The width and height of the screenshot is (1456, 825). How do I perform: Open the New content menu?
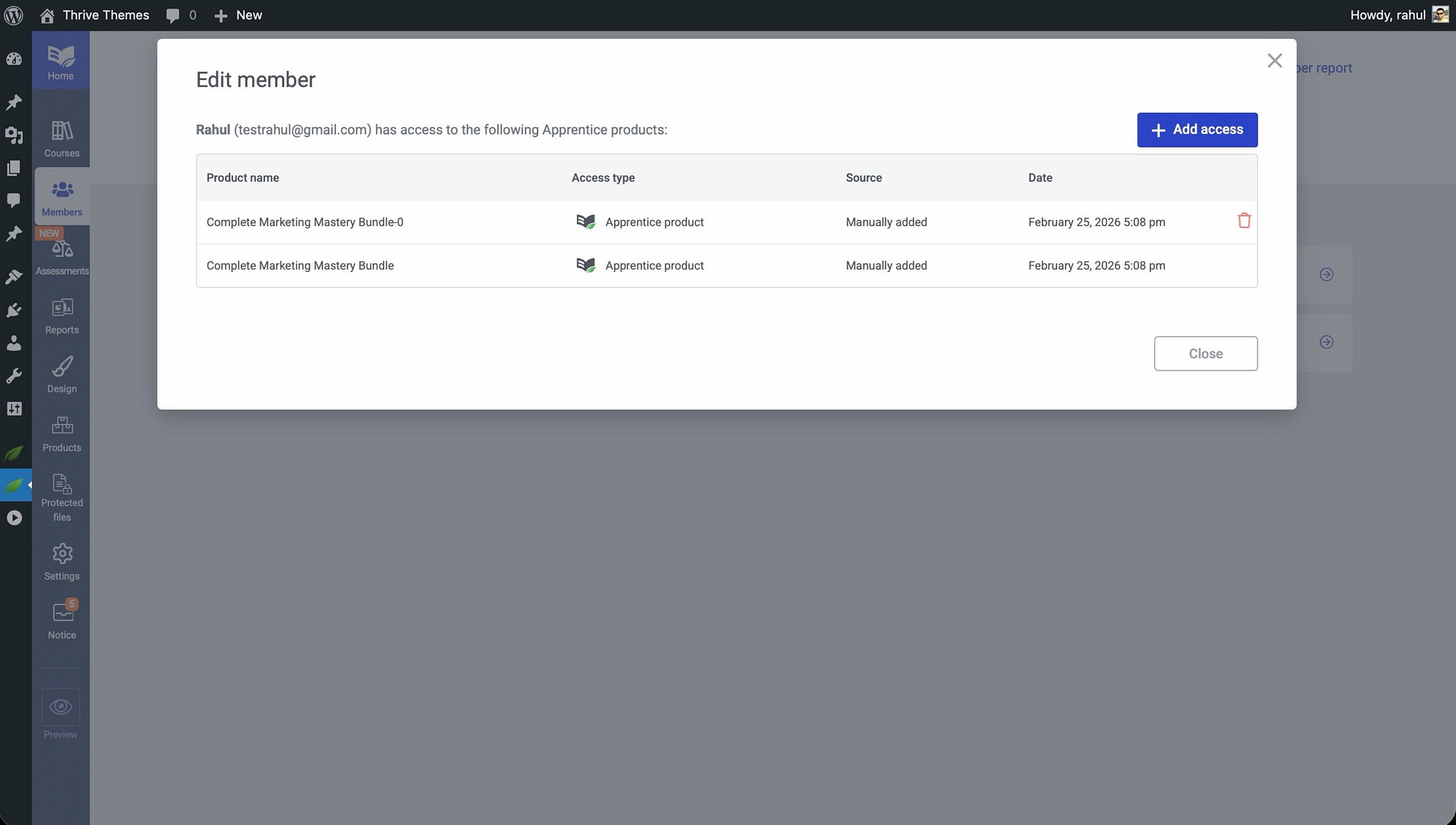(x=238, y=15)
